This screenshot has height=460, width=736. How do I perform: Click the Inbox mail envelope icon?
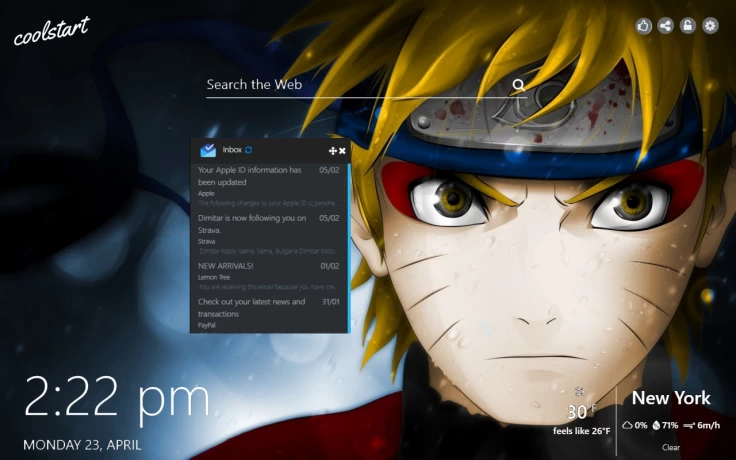click(x=208, y=150)
